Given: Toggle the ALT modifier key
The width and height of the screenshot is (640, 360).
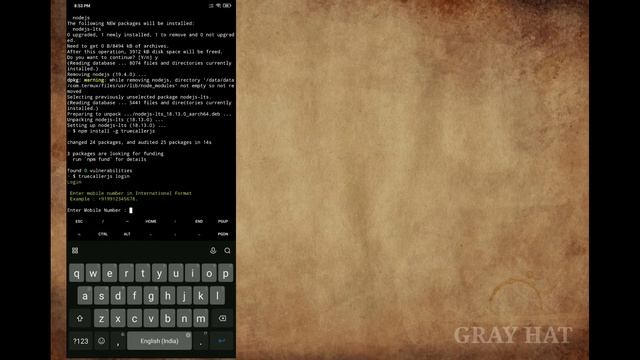Looking at the screenshot, I should point(127,234).
